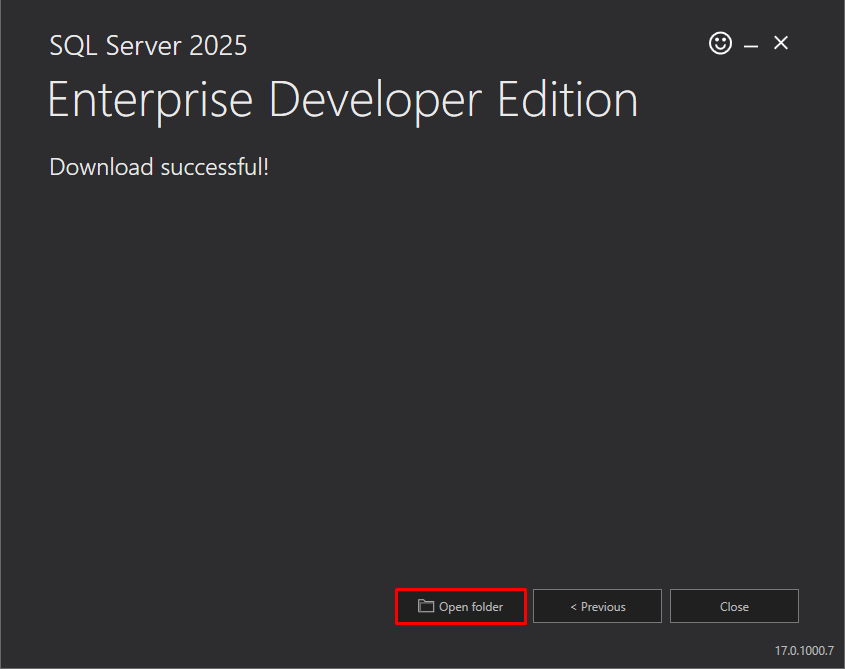Select the Open folder label text
This screenshot has height=669, width=845.
pyautogui.click(x=471, y=607)
